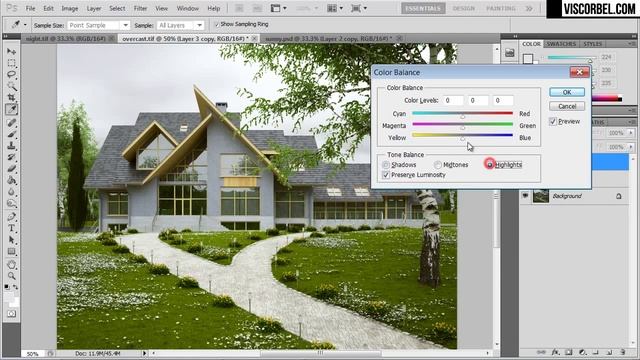Screen dimensions: 640x360
Task: Link layers icon in Layers panel
Action: [x=542, y=352]
